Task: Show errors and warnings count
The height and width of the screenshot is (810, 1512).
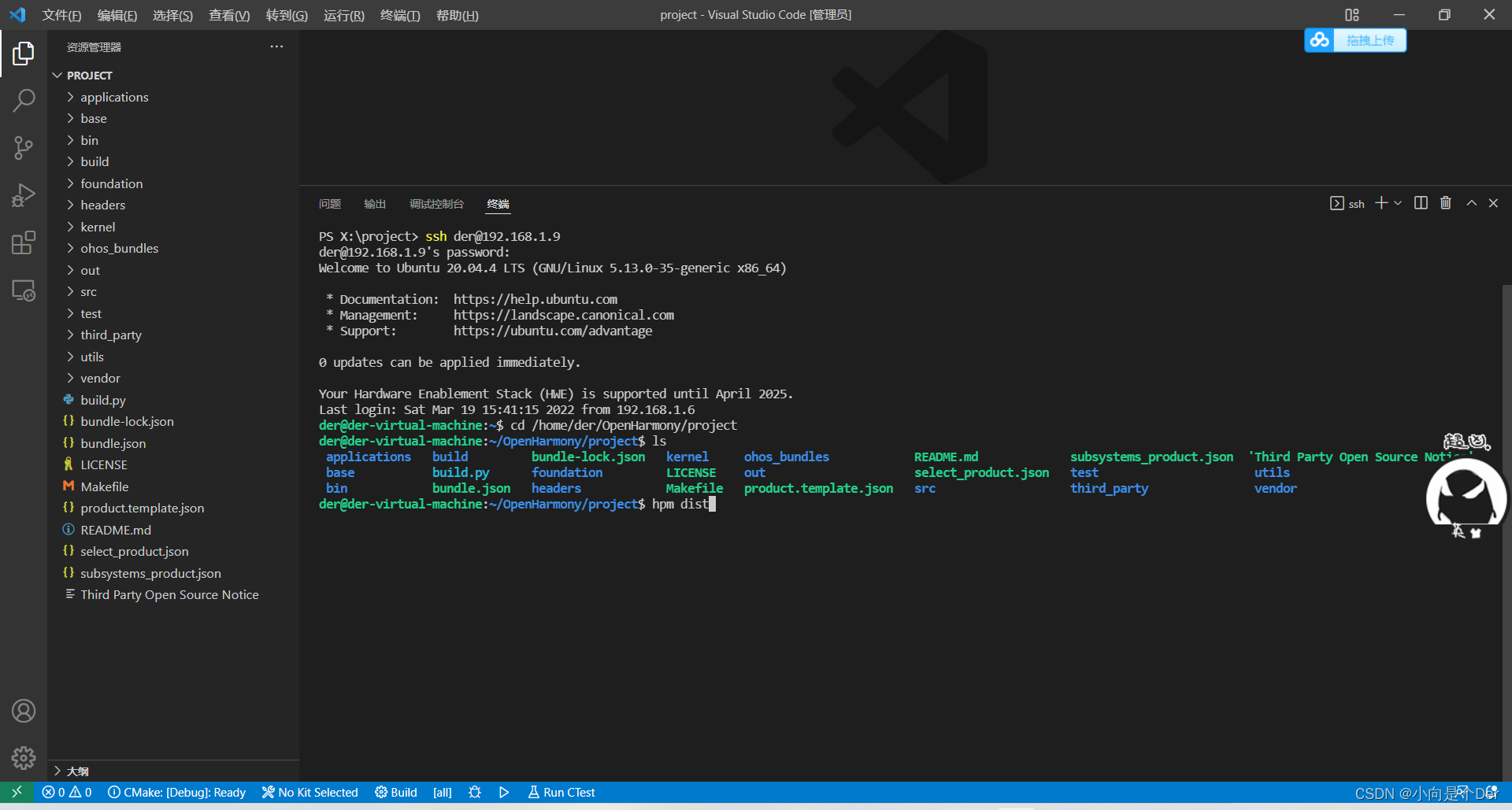Action: point(67,792)
